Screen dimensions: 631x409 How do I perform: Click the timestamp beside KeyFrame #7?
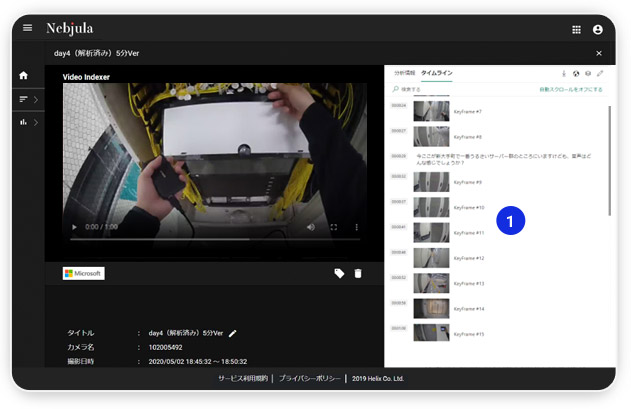coord(399,105)
